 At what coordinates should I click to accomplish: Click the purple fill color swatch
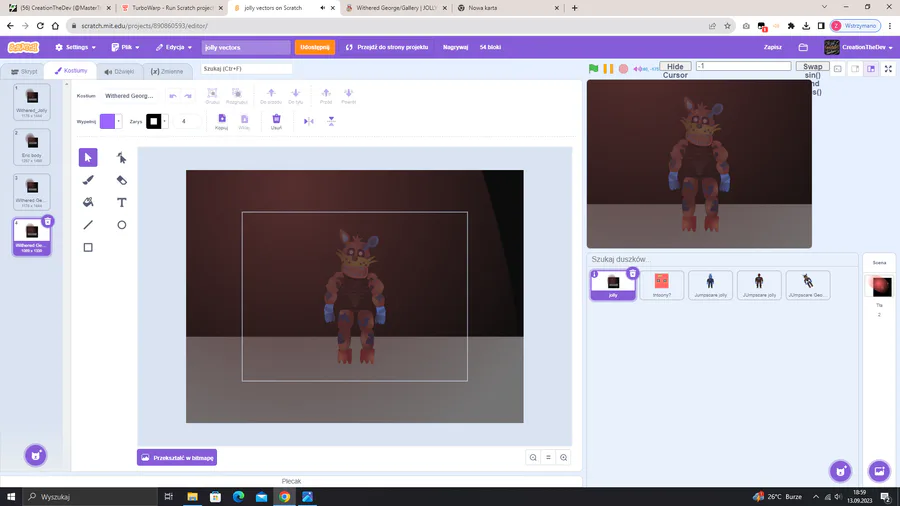pos(107,121)
